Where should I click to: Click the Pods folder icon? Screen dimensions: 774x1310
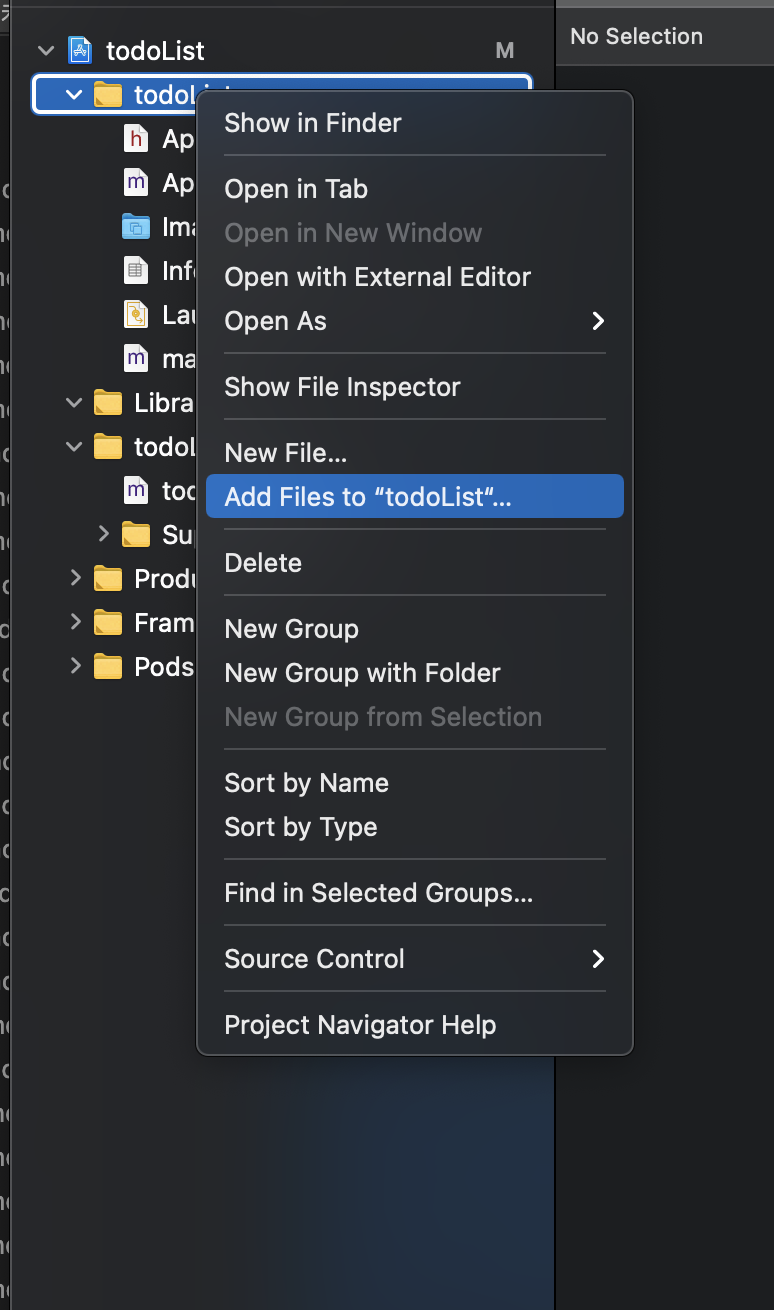pyautogui.click(x=107, y=666)
